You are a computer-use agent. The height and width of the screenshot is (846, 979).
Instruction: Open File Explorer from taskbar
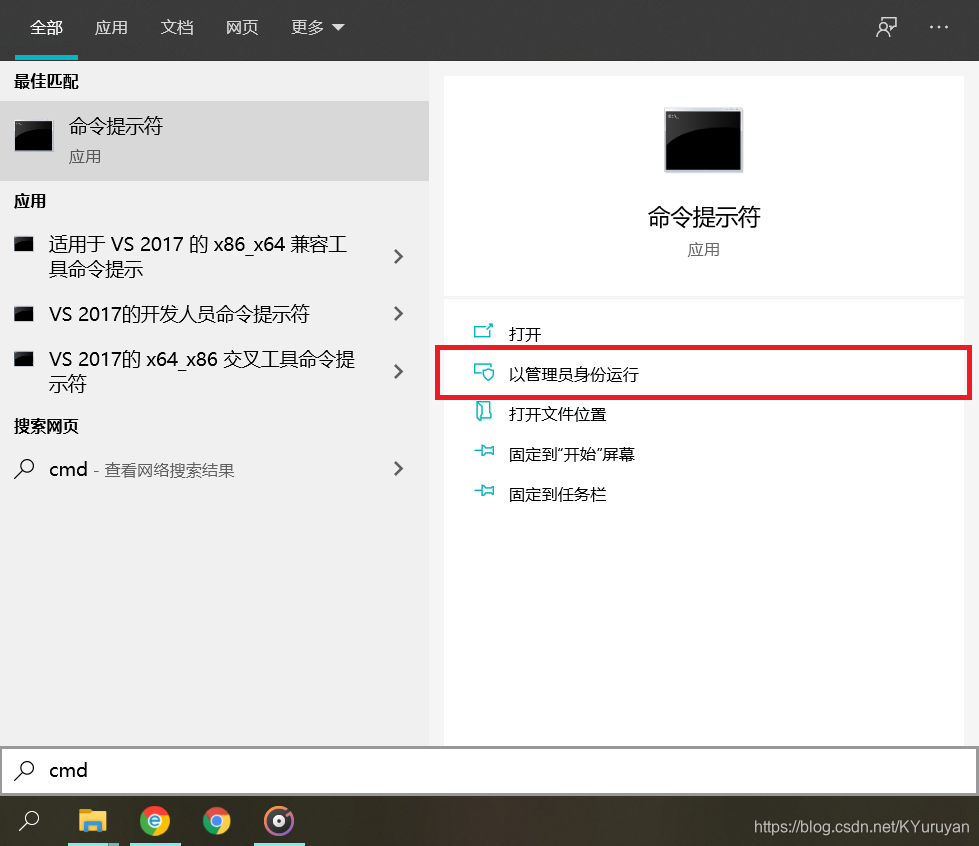pos(92,820)
